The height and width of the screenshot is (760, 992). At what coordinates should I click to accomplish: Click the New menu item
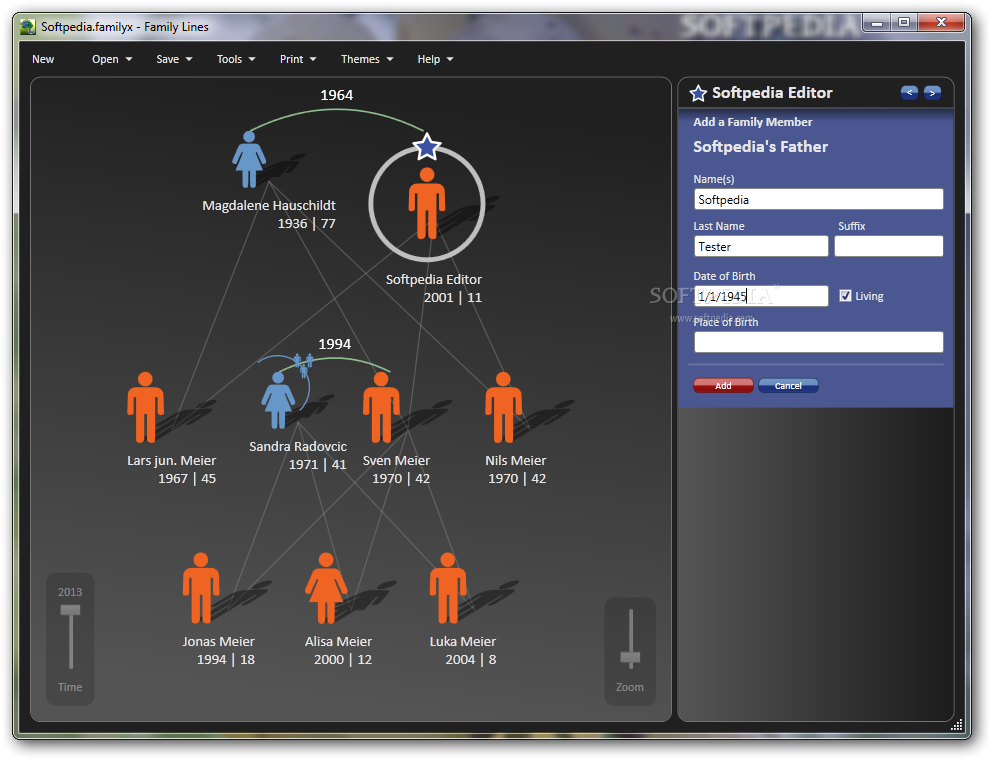click(x=43, y=59)
